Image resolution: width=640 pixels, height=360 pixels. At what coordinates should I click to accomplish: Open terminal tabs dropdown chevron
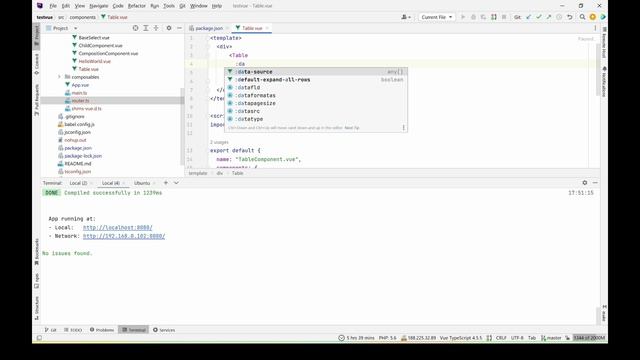(x=176, y=183)
